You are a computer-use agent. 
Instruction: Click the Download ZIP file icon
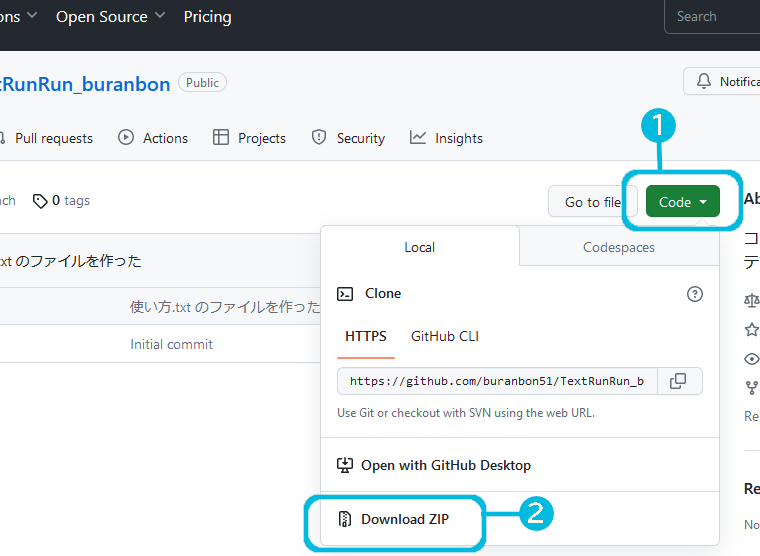(x=345, y=519)
